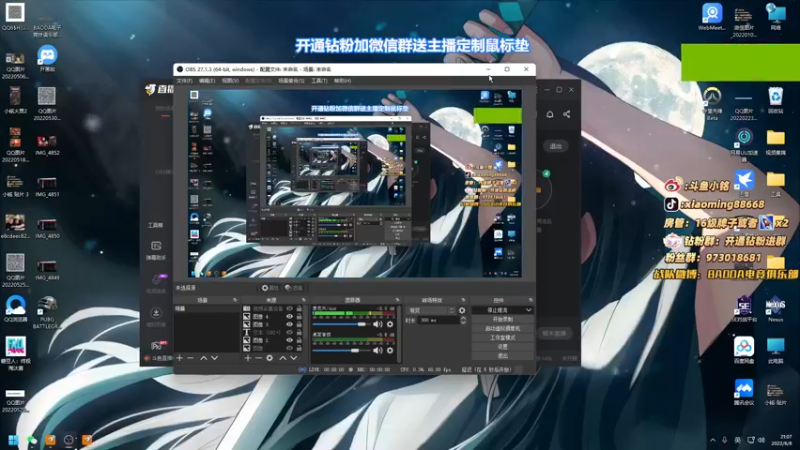Open the 场景集合(S) menu
Viewport: 800px width, 450px height.
[x=291, y=81]
